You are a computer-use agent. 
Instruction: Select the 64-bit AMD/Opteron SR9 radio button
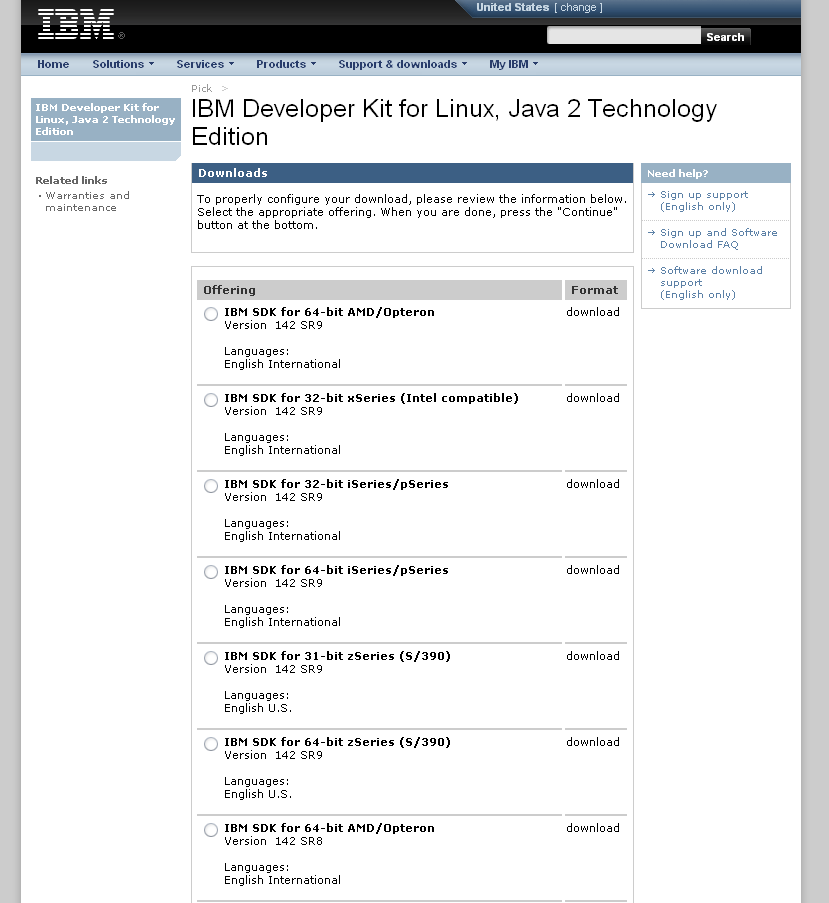tap(211, 314)
